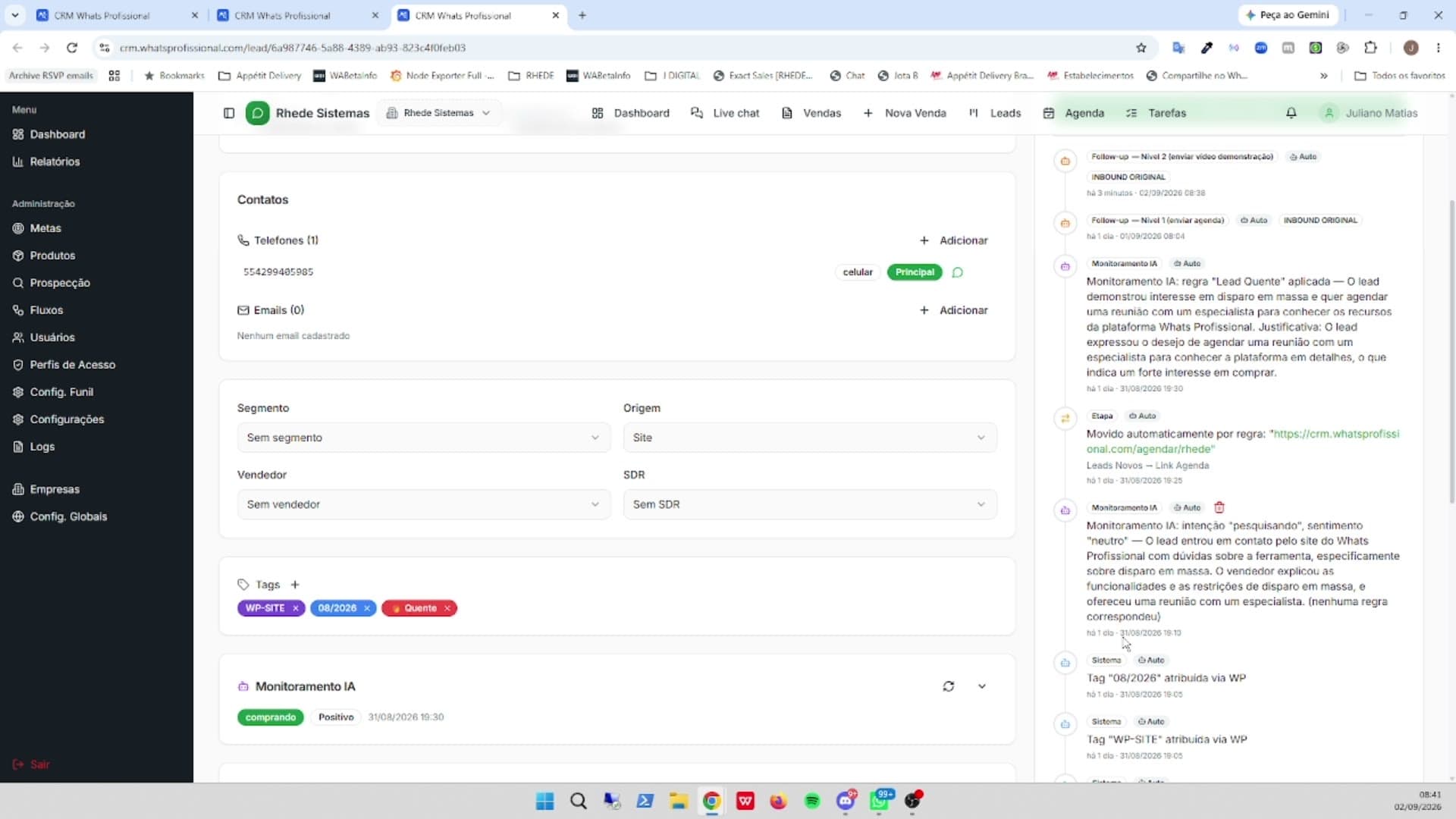Reload the page in browser
The width and height of the screenshot is (1456, 819).
[72, 48]
